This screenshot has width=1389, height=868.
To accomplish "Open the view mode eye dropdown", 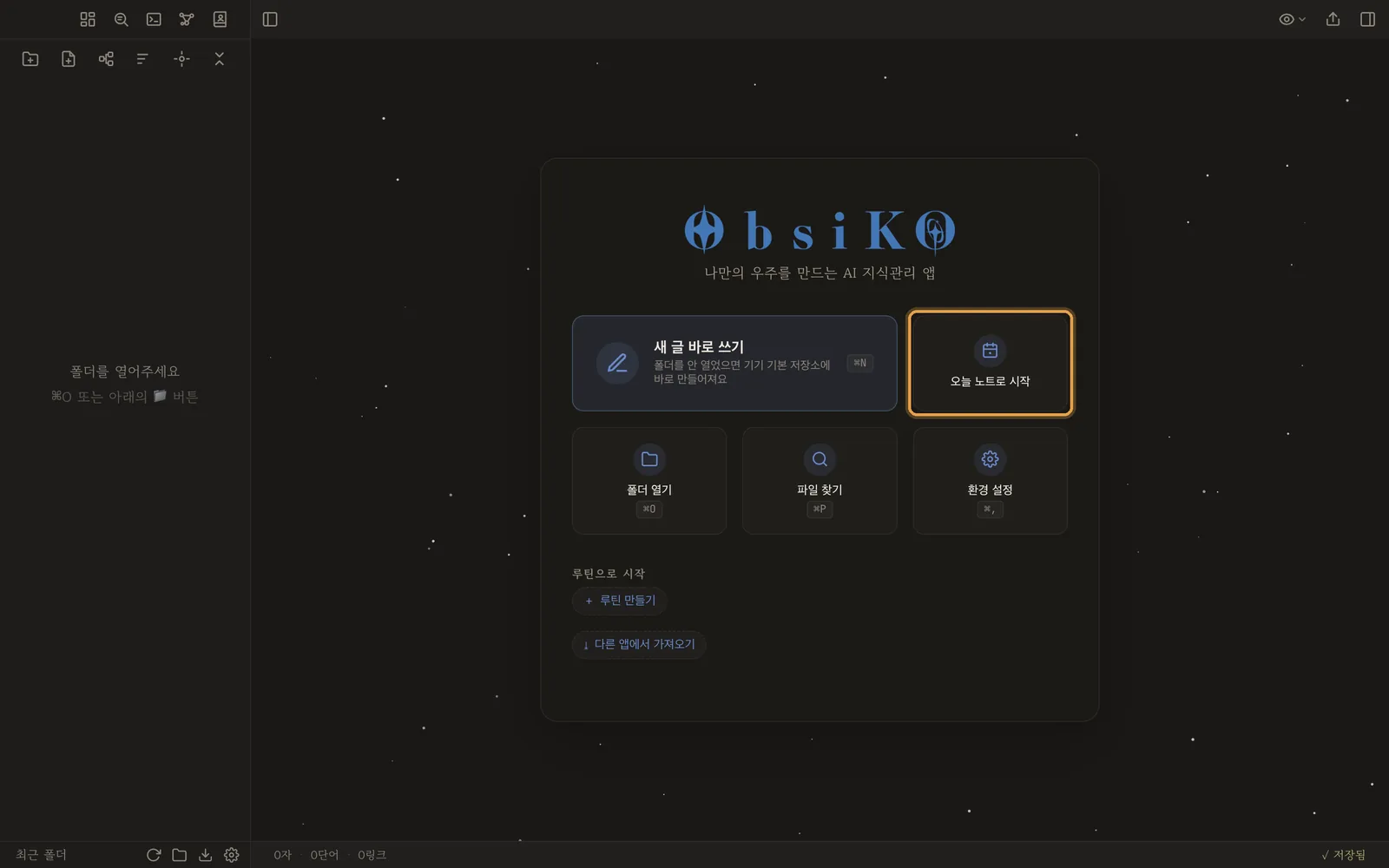I will tap(1292, 19).
